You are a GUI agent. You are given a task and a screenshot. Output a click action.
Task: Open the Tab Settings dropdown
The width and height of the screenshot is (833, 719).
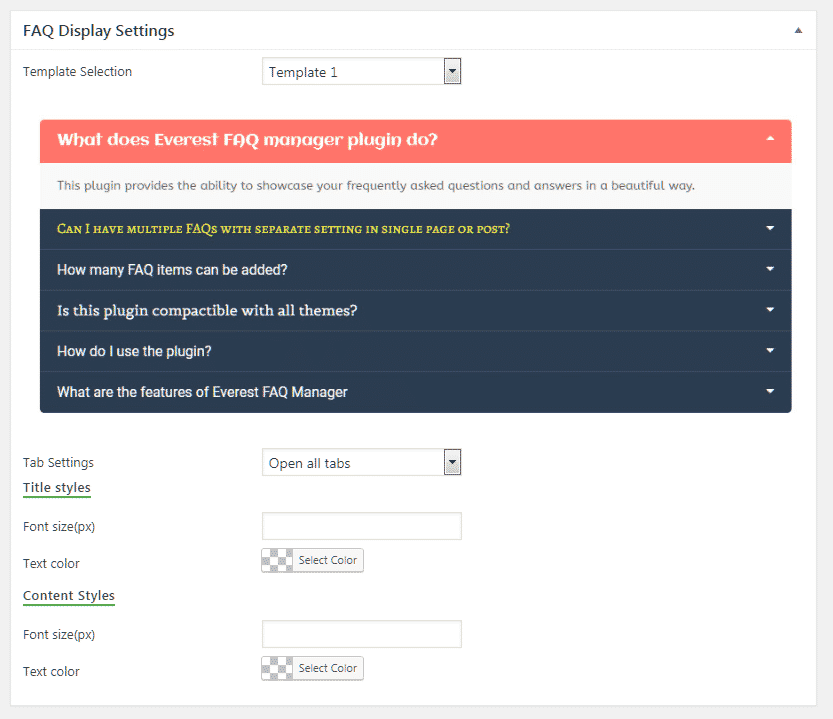pos(361,462)
